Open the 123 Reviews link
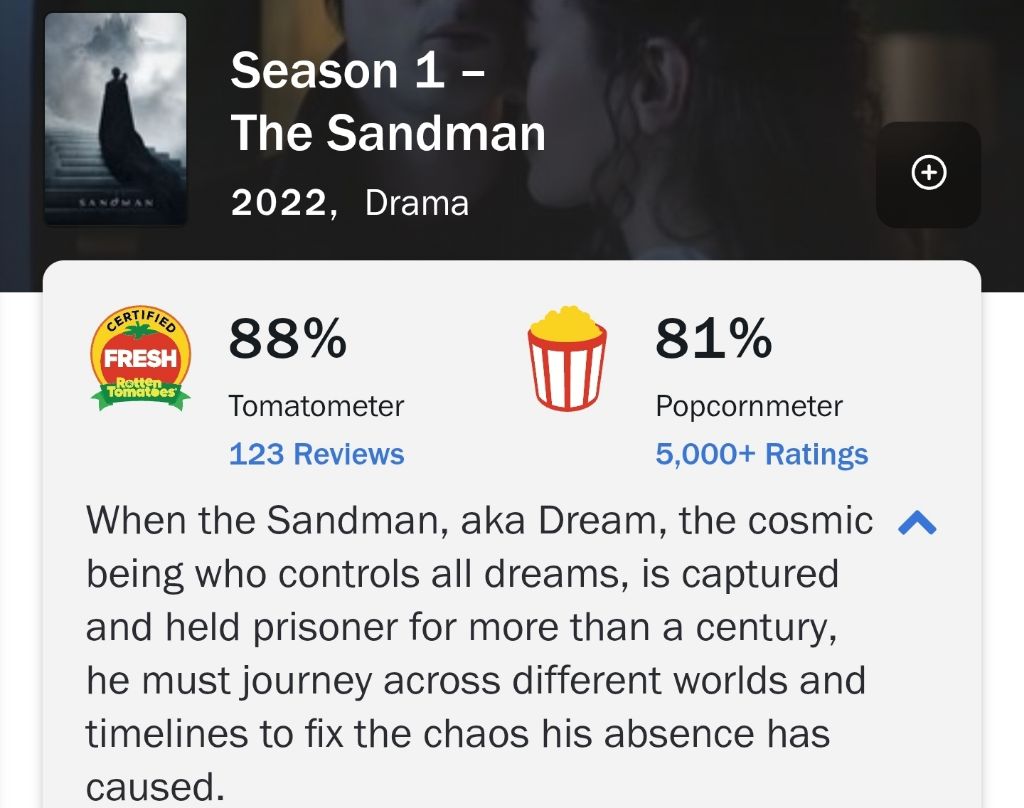The height and width of the screenshot is (808, 1024). coord(316,454)
